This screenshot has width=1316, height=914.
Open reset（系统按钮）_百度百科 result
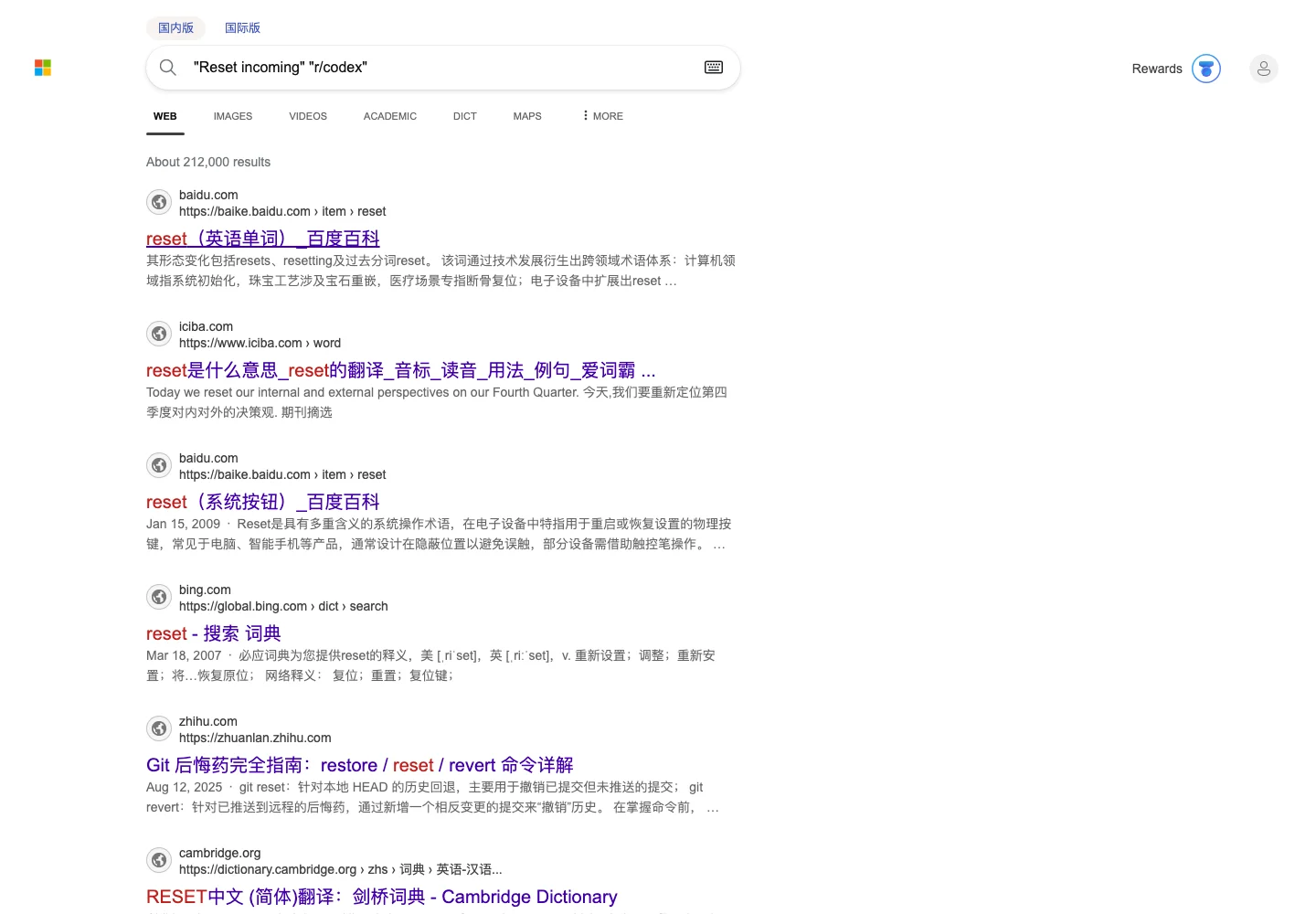coord(263,502)
